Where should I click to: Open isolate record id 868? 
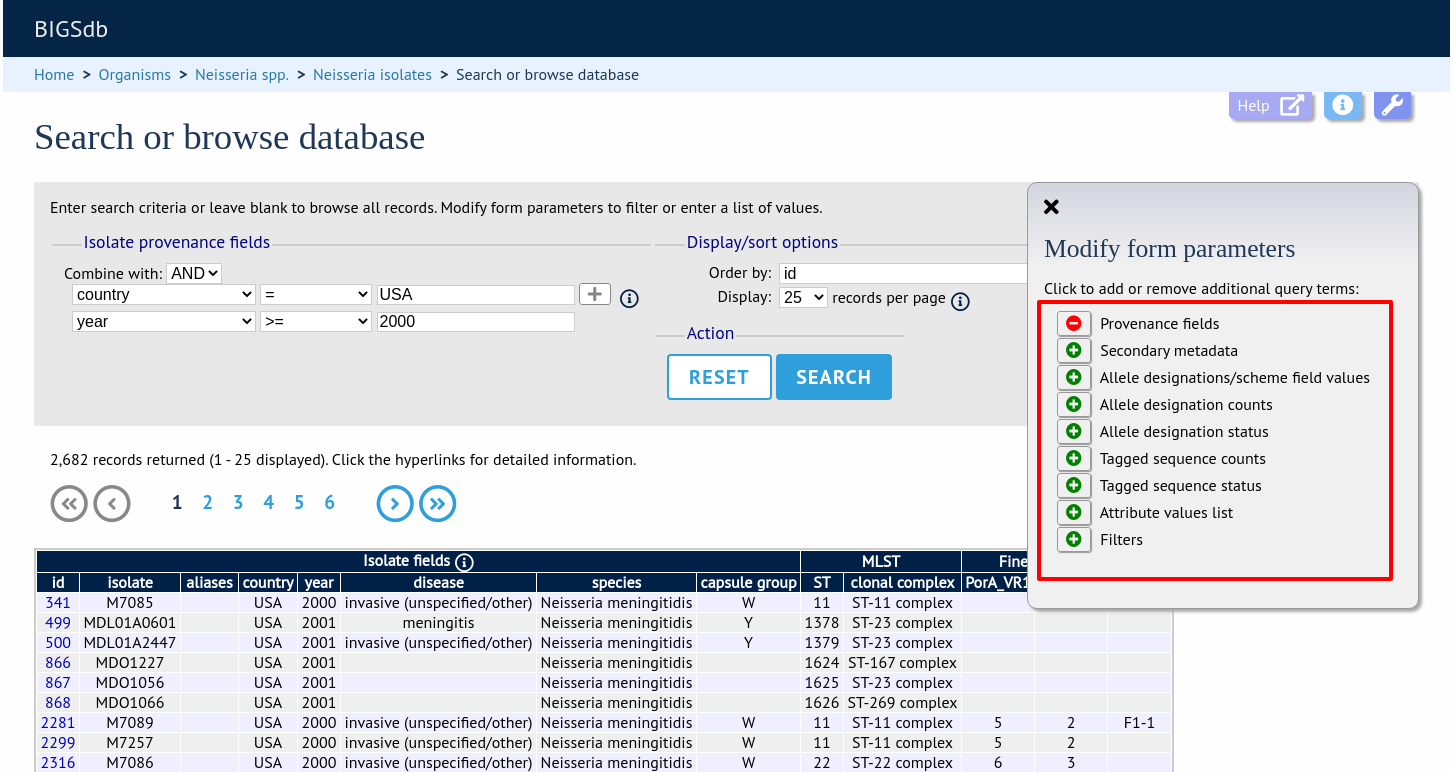click(58, 702)
